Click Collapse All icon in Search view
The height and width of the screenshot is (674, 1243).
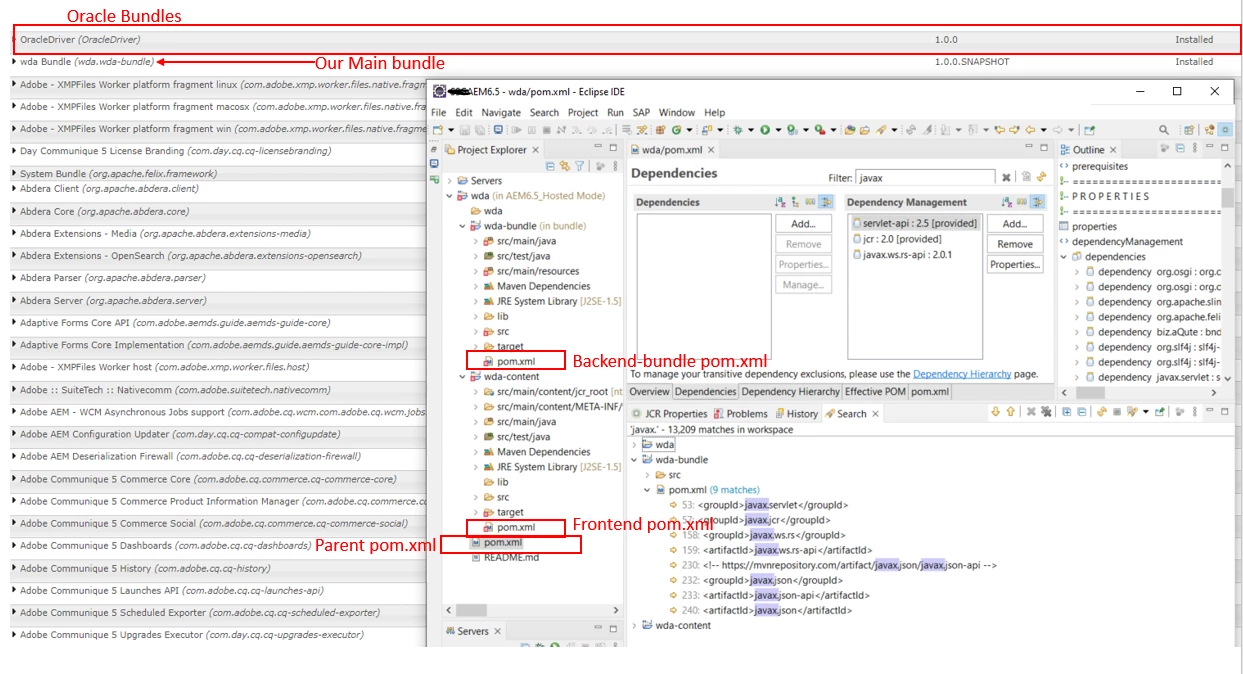click(x=1081, y=412)
